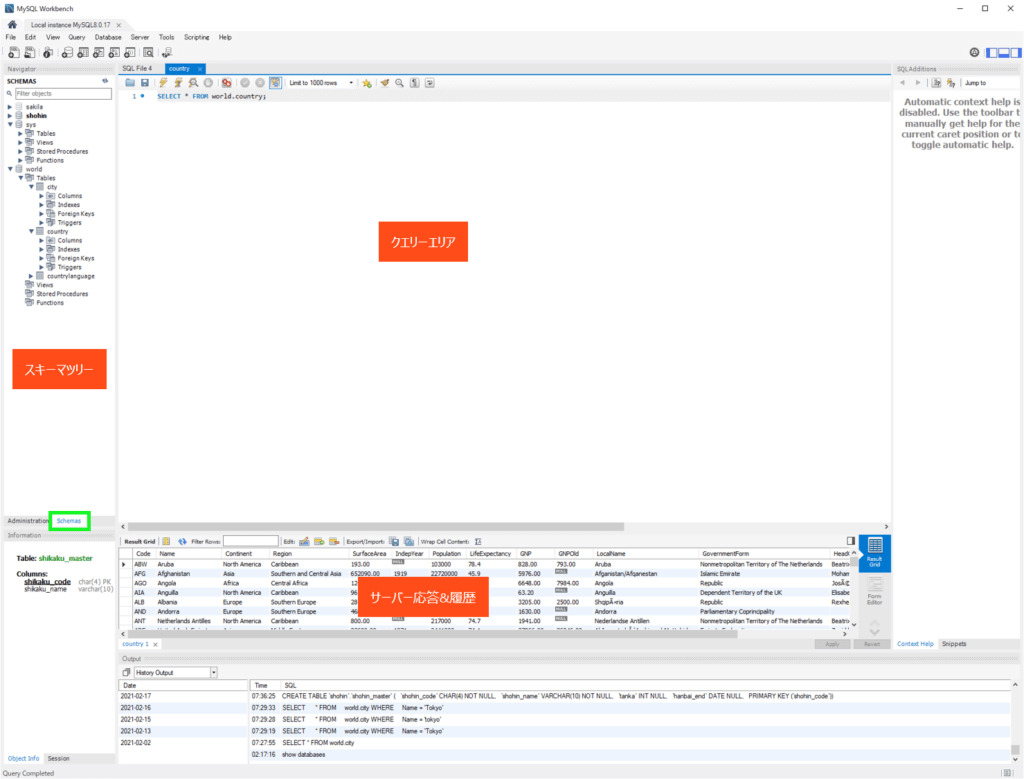This screenshot has height=779, width=1024.
Task: Select Result Grid view in side panel
Action: 874,553
